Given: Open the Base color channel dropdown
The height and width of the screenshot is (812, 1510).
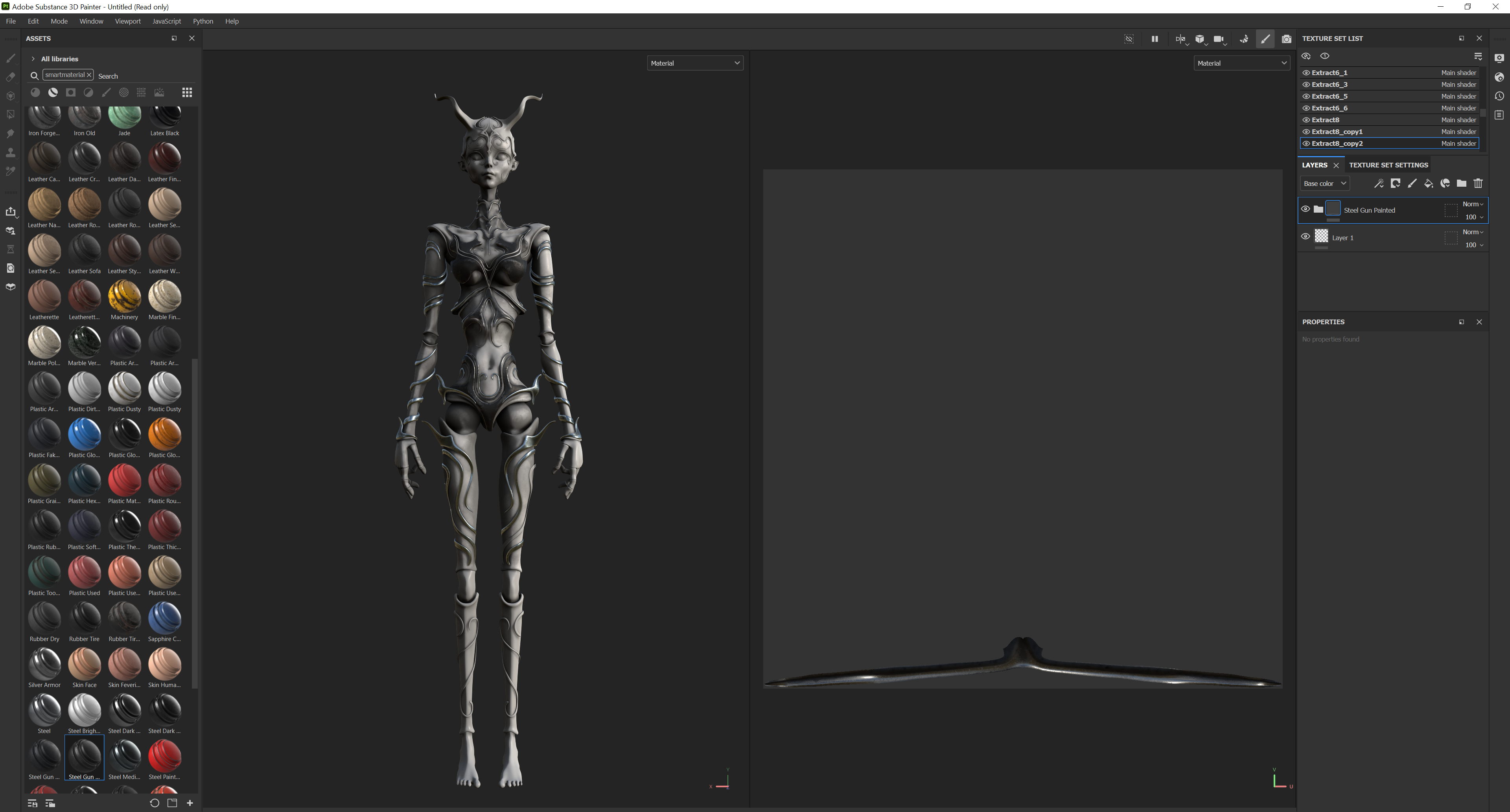Looking at the screenshot, I should pos(1325,184).
